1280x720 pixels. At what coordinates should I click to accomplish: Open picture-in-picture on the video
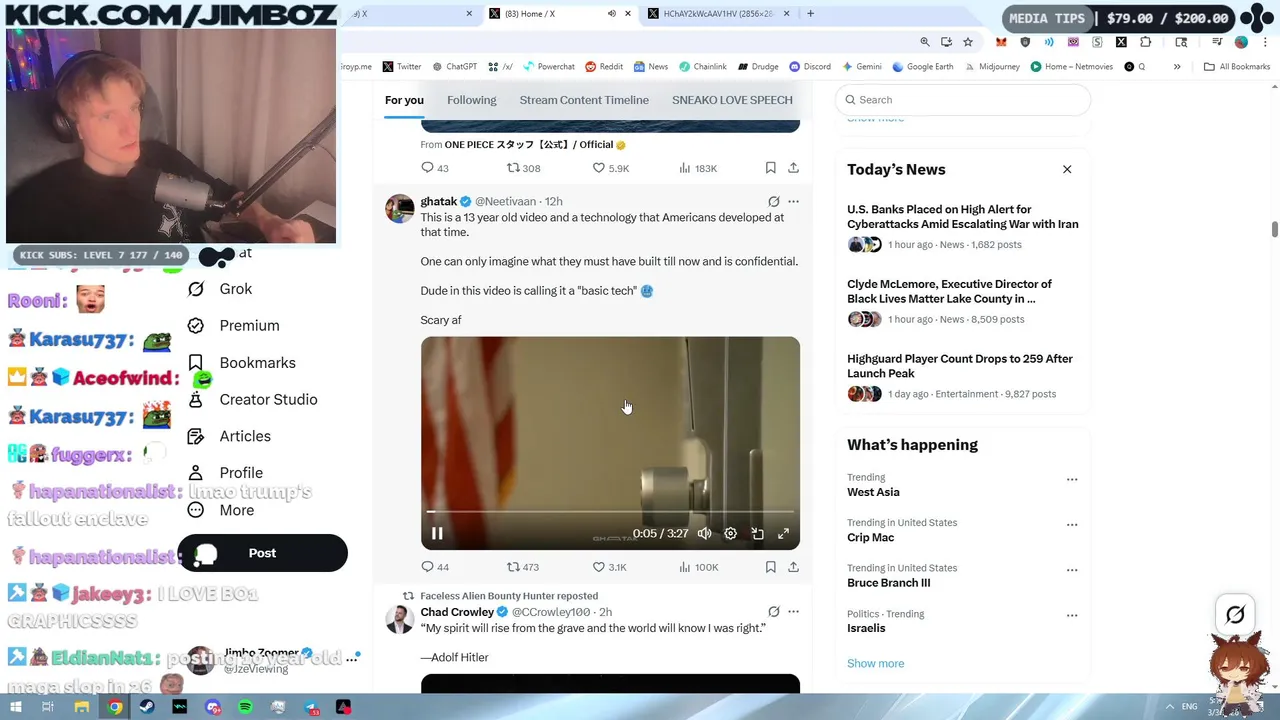[757, 534]
